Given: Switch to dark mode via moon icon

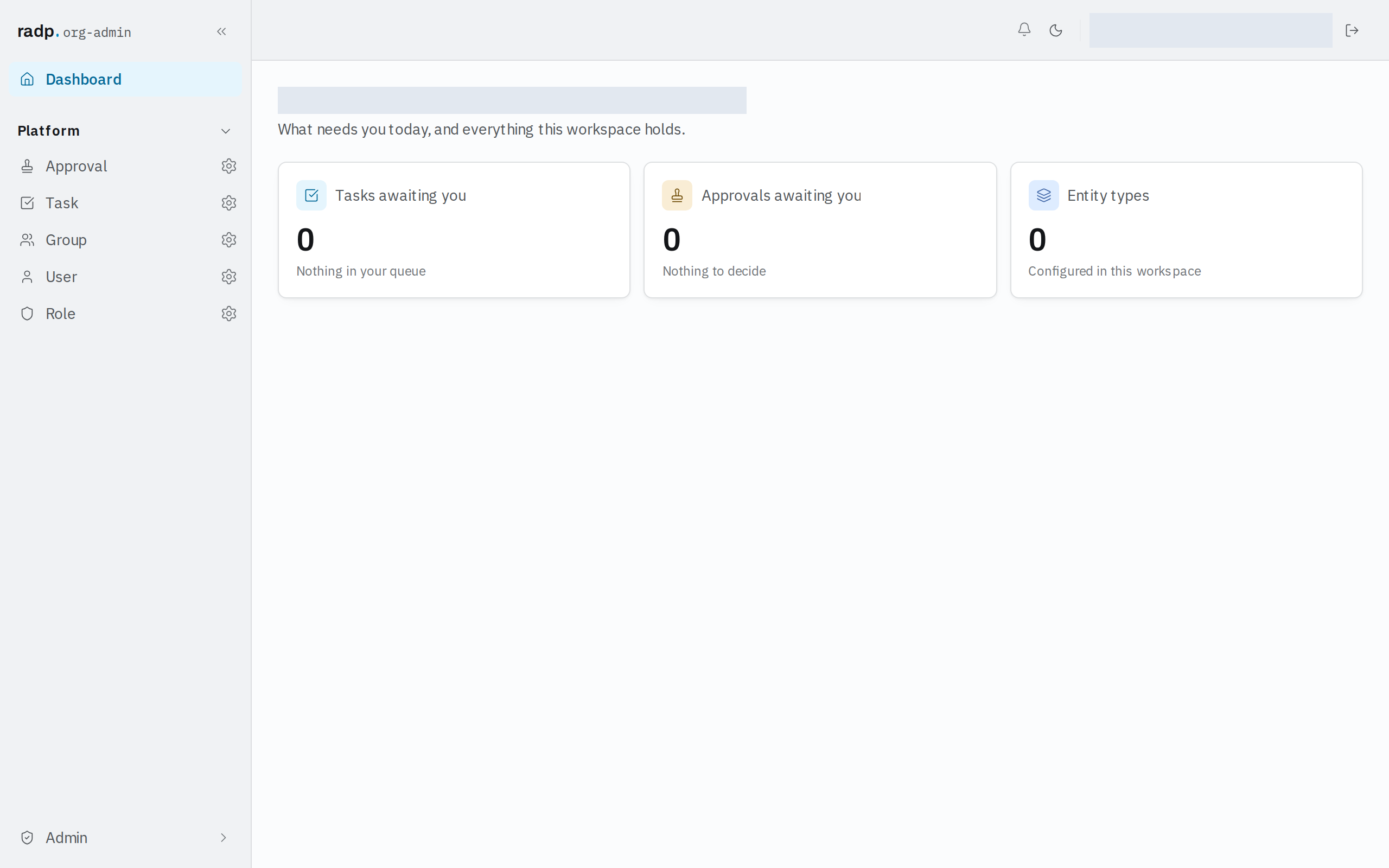Looking at the screenshot, I should pos(1055,30).
